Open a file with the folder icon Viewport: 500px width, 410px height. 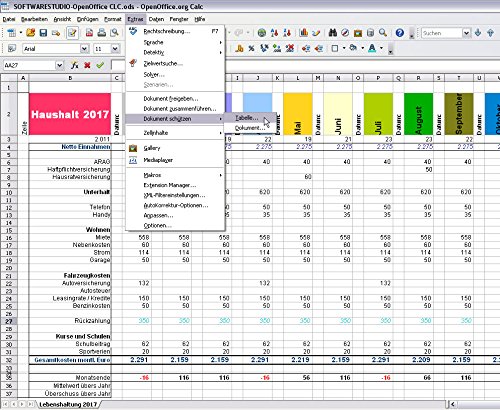[31, 33]
